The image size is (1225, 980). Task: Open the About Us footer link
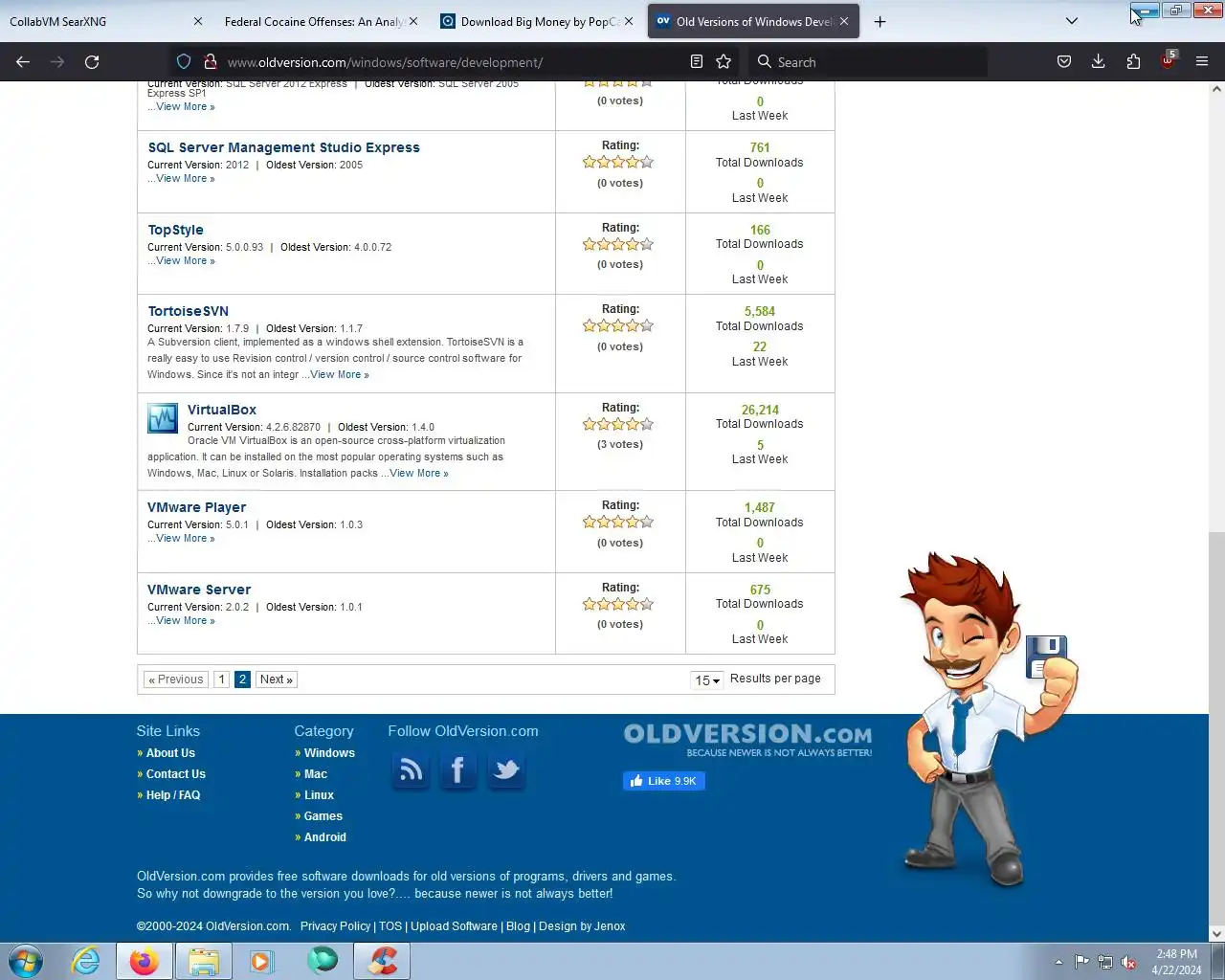[170, 753]
